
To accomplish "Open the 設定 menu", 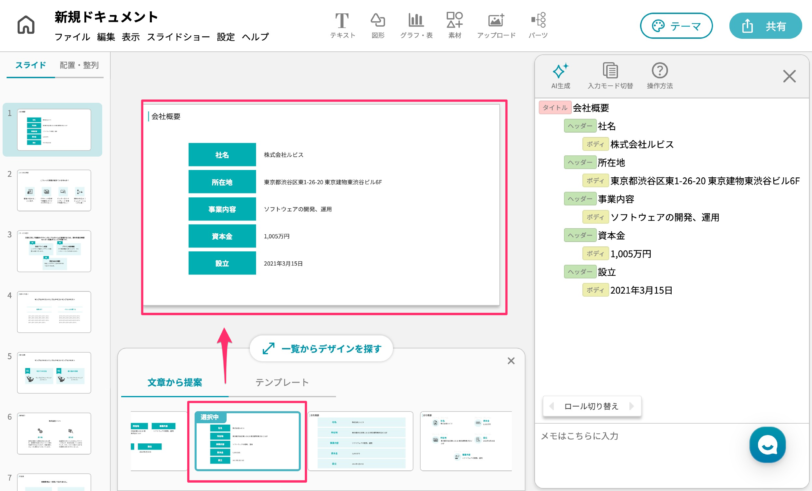I will [225, 37].
